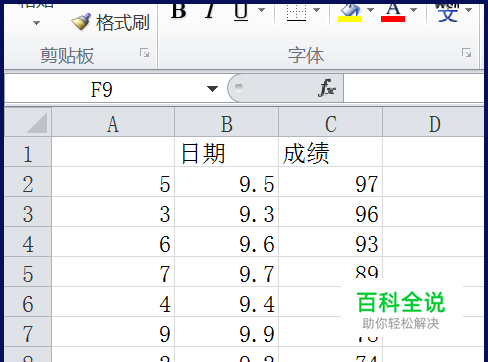Click cell with value 9.7
This screenshot has width=488, height=362.
coord(227,272)
